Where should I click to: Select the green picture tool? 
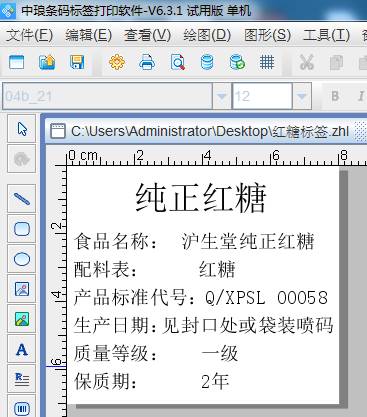point(22,319)
